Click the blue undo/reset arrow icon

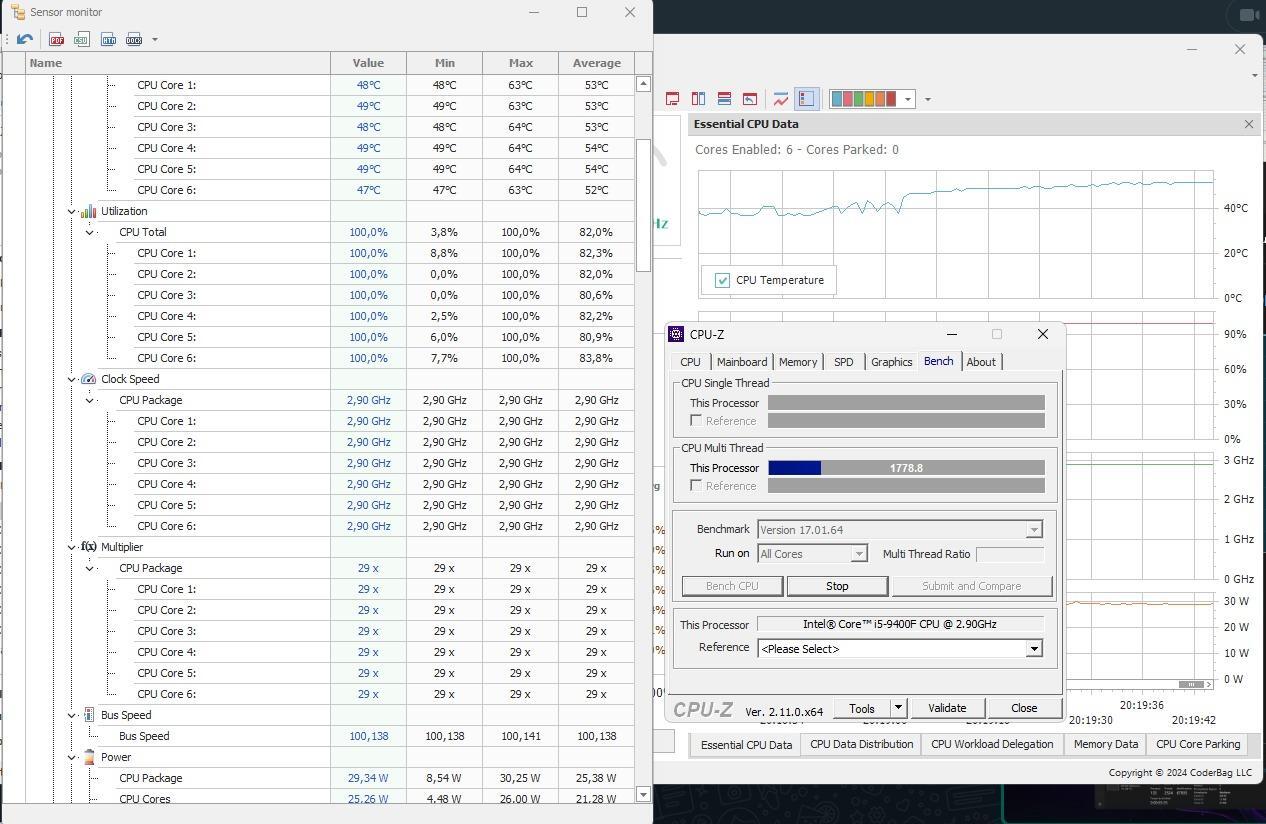[25, 39]
